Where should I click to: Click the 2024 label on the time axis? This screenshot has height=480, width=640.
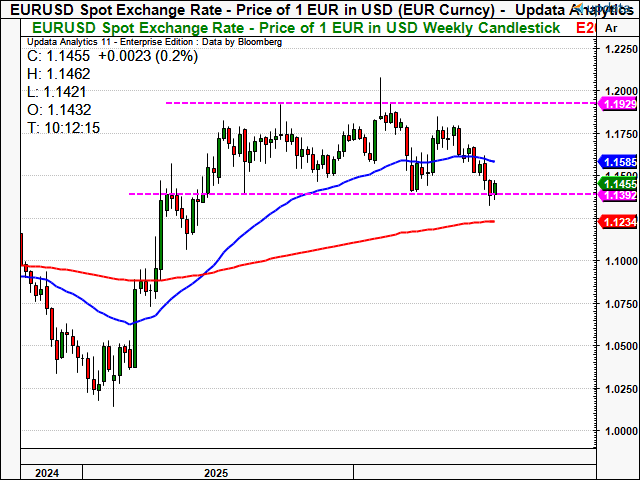pyautogui.click(x=47, y=473)
